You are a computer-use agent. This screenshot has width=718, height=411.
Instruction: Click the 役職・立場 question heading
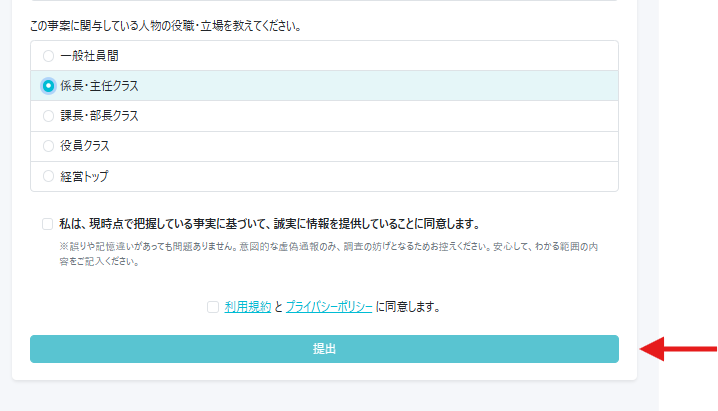[181, 24]
